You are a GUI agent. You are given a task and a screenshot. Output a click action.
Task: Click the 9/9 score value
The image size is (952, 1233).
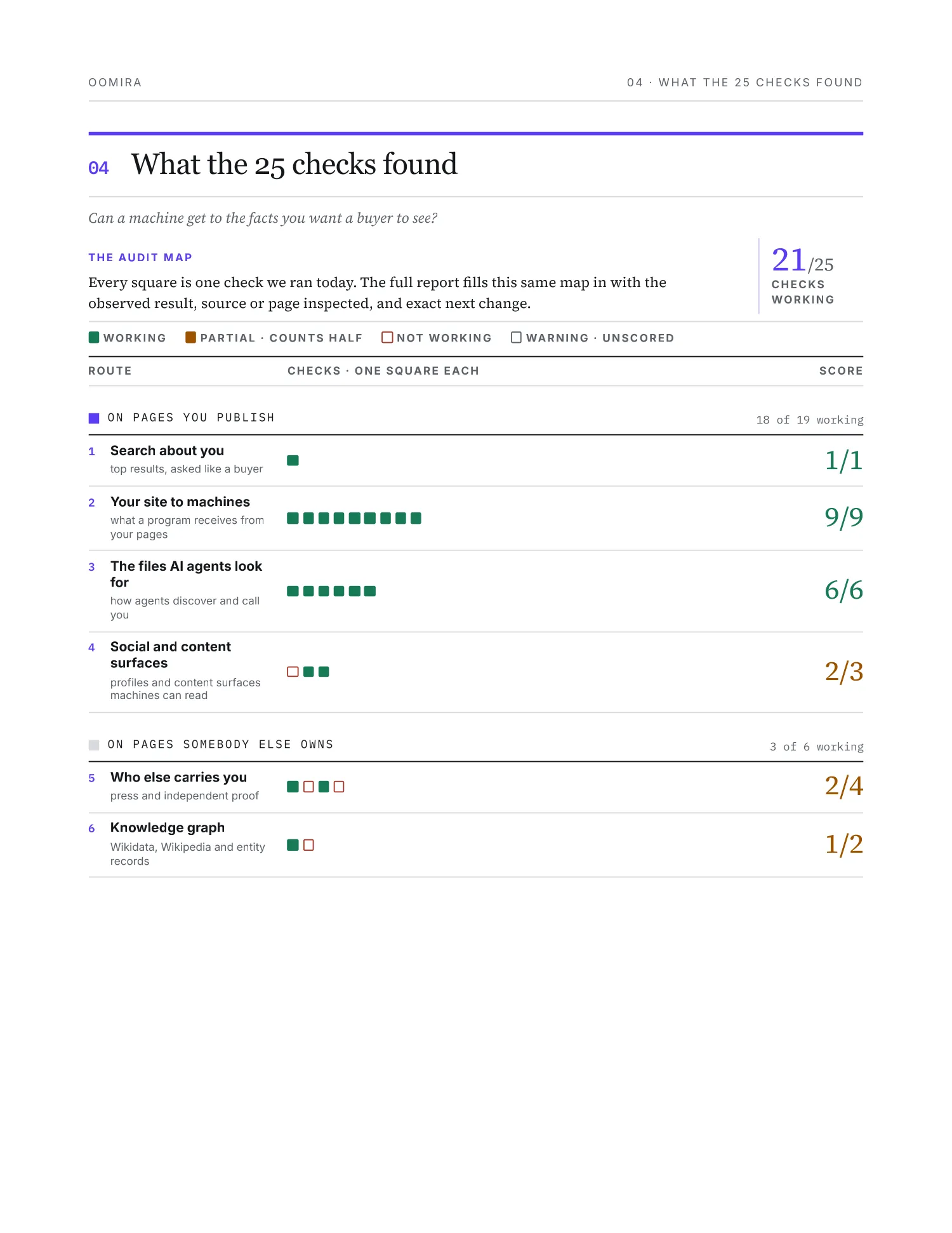click(843, 517)
